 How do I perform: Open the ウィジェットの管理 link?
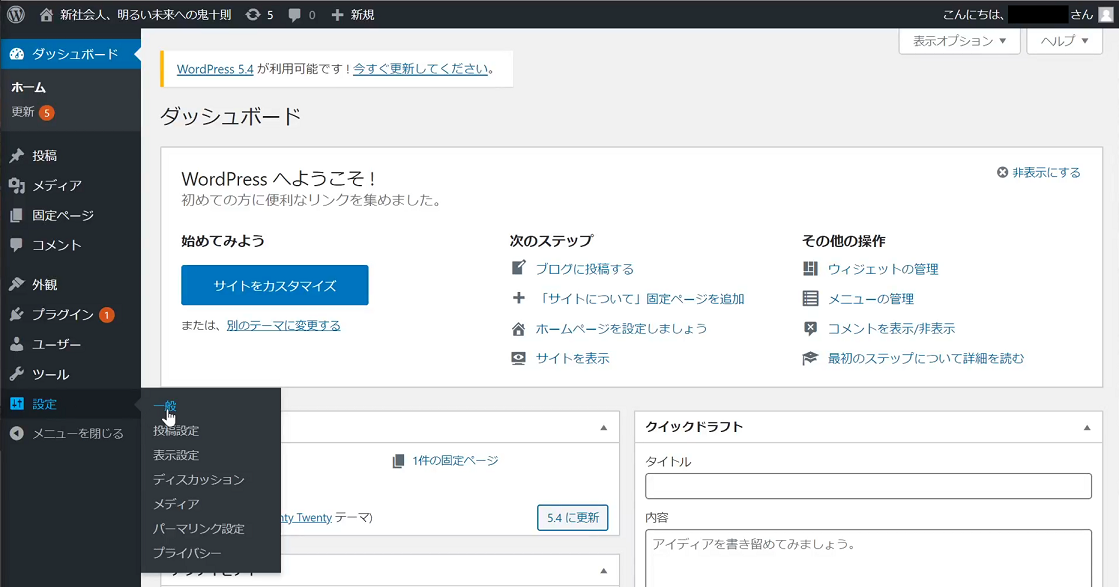pyautogui.click(x=883, y=269)
